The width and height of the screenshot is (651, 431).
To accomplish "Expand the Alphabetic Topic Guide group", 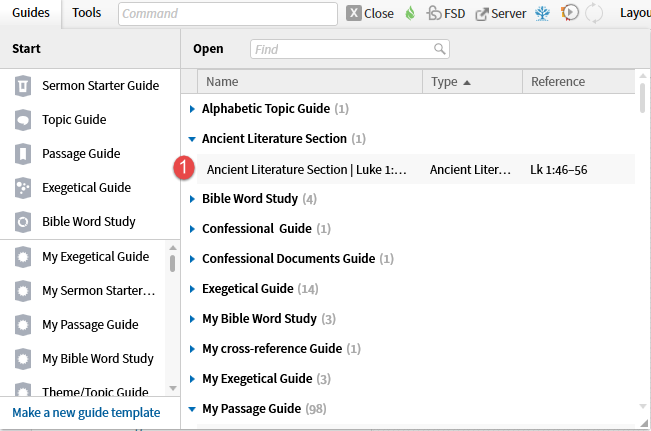I will tap(192, 109).
